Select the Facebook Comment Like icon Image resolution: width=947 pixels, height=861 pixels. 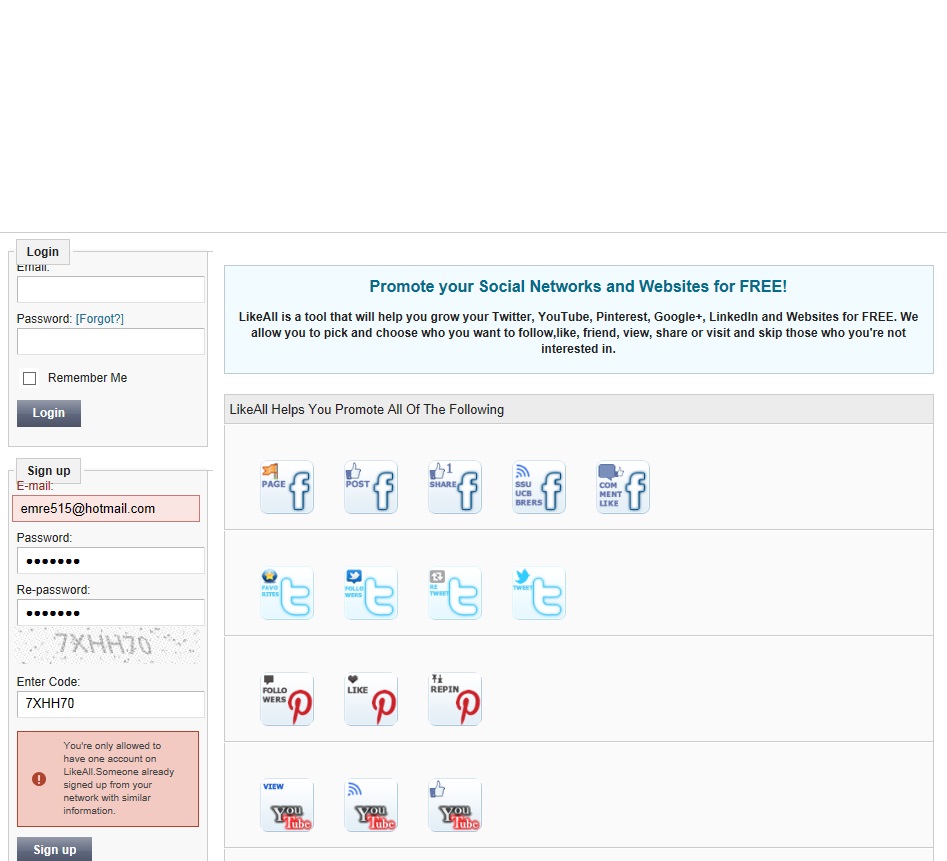tap(623, 487)
